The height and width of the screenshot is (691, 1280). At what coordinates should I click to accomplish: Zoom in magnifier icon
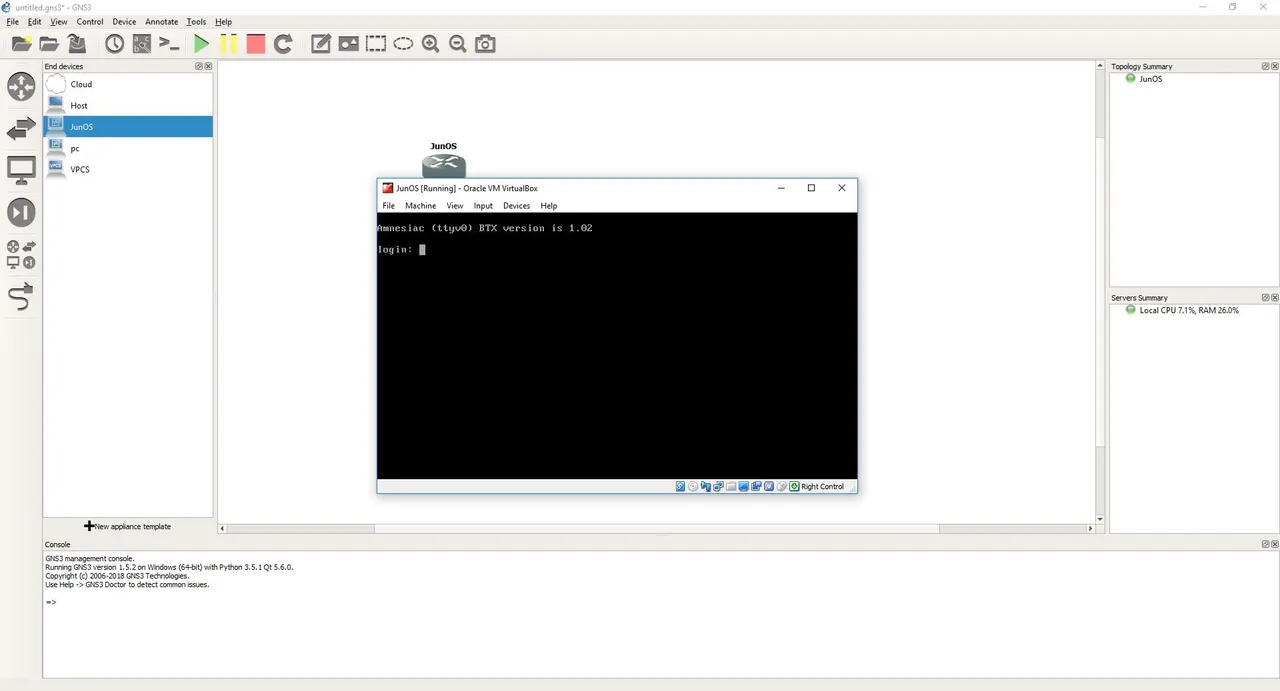point(430,44)
